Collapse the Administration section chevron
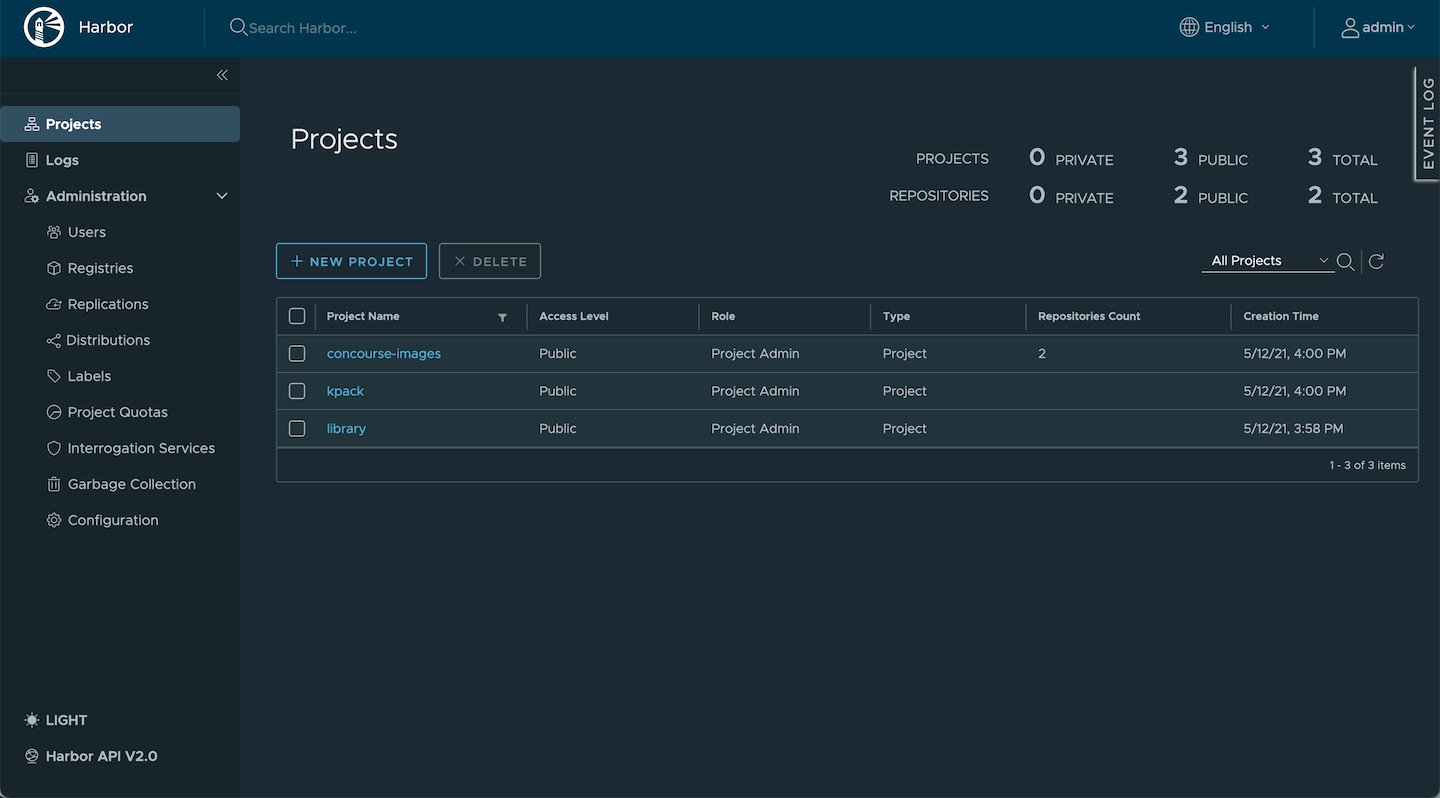 (222, 196)
